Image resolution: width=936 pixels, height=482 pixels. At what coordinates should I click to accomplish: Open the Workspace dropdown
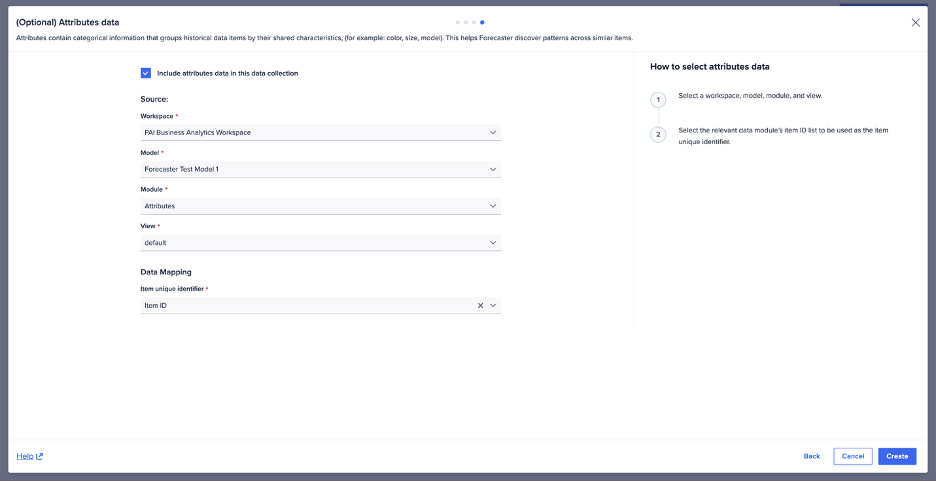[320, 132]
